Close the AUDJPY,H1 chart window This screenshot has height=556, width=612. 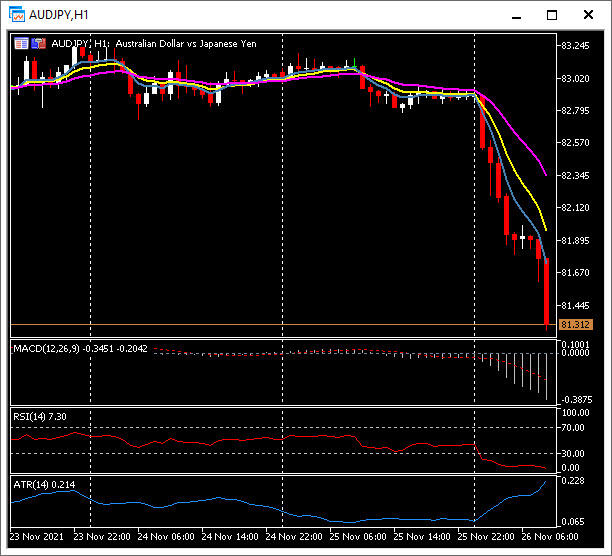[588, 15]
